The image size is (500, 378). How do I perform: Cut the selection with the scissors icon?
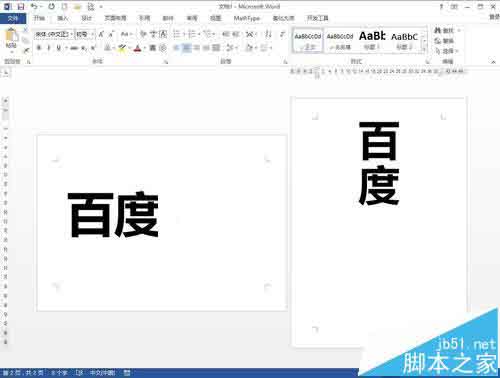tap(26, 31)
